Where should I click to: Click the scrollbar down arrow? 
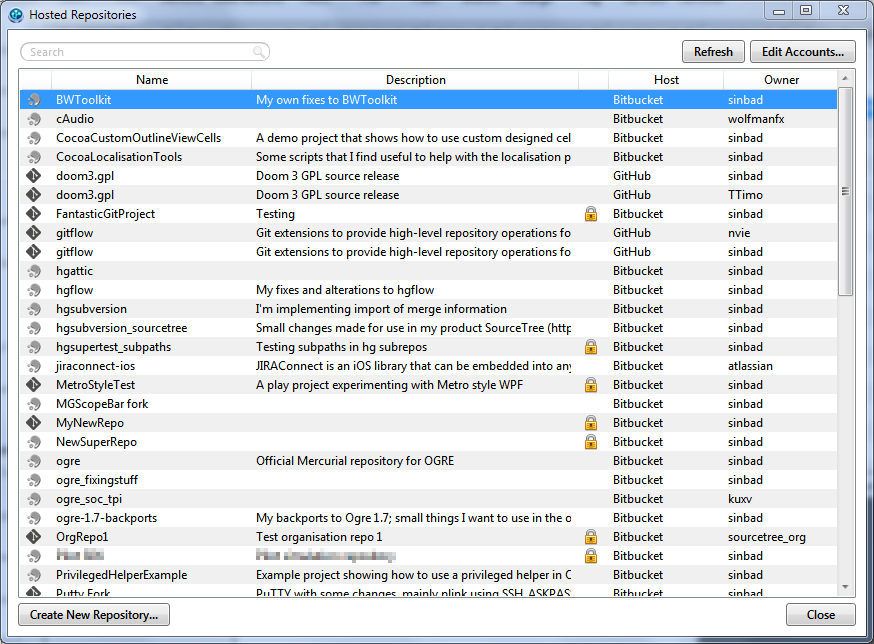[845, 587]
